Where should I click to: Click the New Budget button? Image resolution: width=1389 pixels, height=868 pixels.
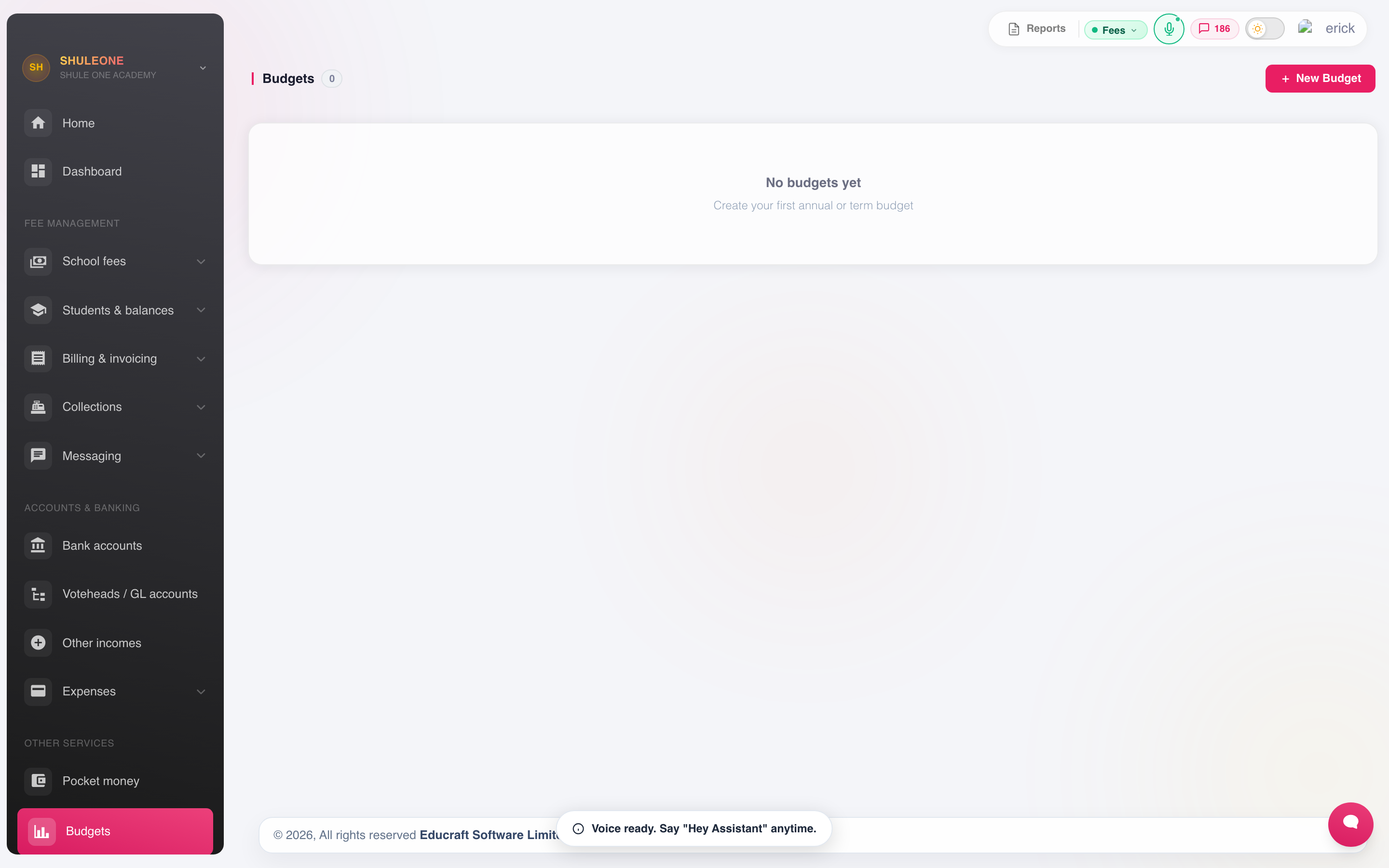coord(1320,79)
